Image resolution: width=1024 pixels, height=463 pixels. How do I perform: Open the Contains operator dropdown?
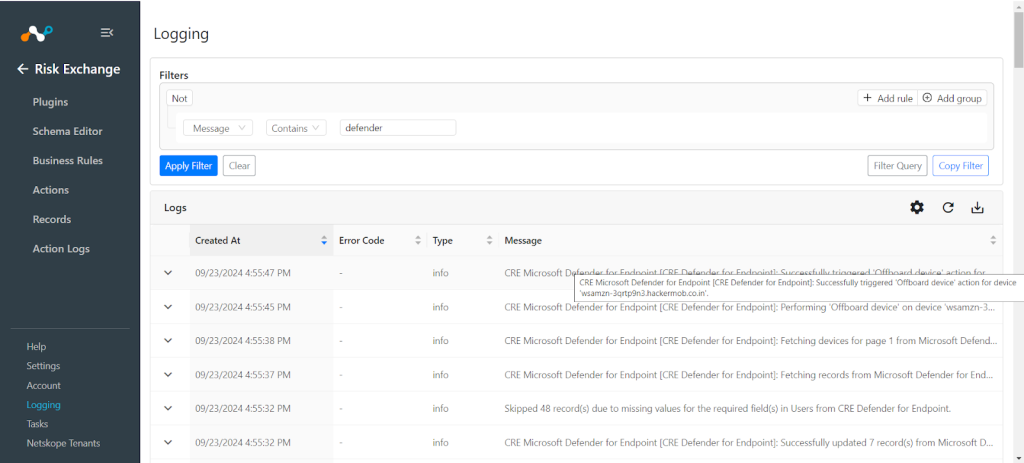tap(296, 128)
